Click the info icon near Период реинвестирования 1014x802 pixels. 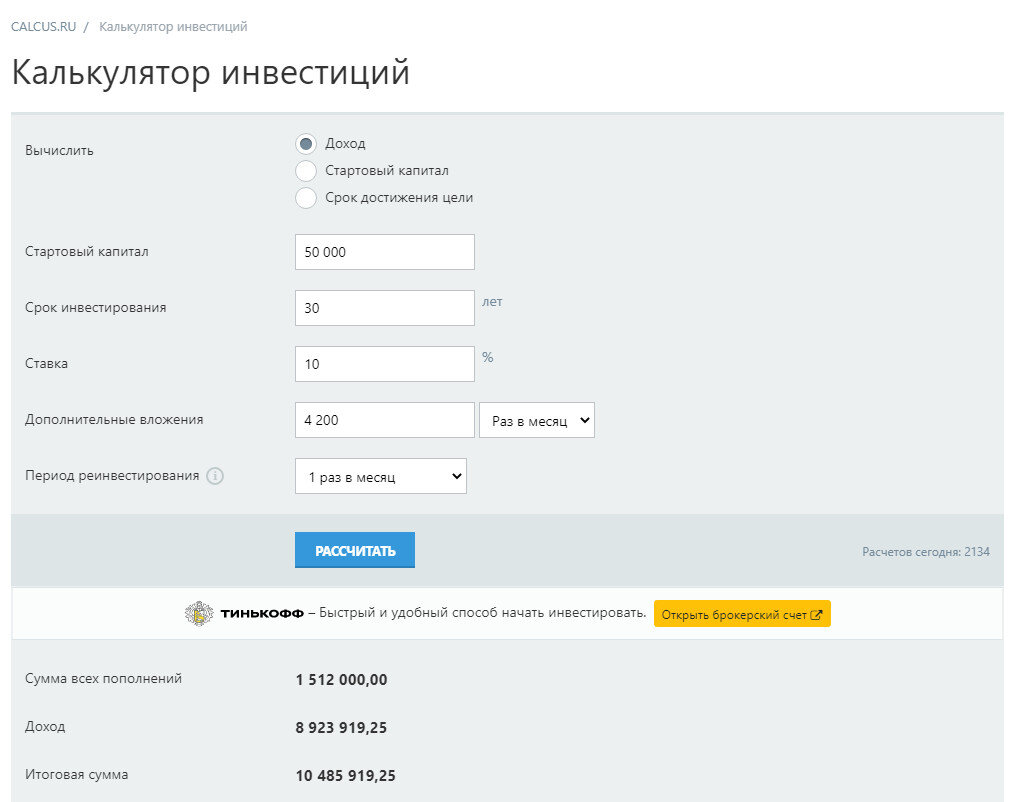click(x=214, y=477)
